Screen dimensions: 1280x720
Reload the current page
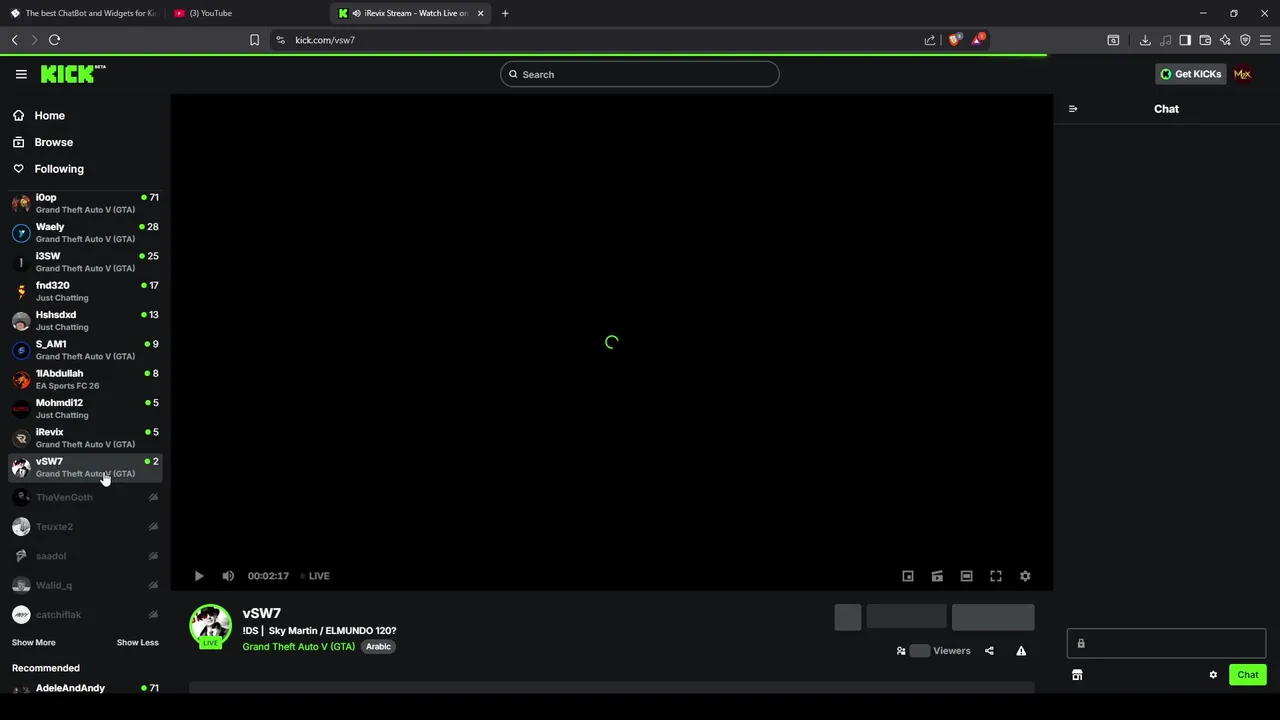point(55,40)
